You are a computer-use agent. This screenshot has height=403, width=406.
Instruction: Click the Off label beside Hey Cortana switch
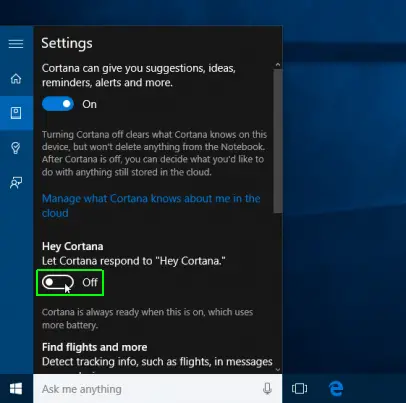pos(90,282)
